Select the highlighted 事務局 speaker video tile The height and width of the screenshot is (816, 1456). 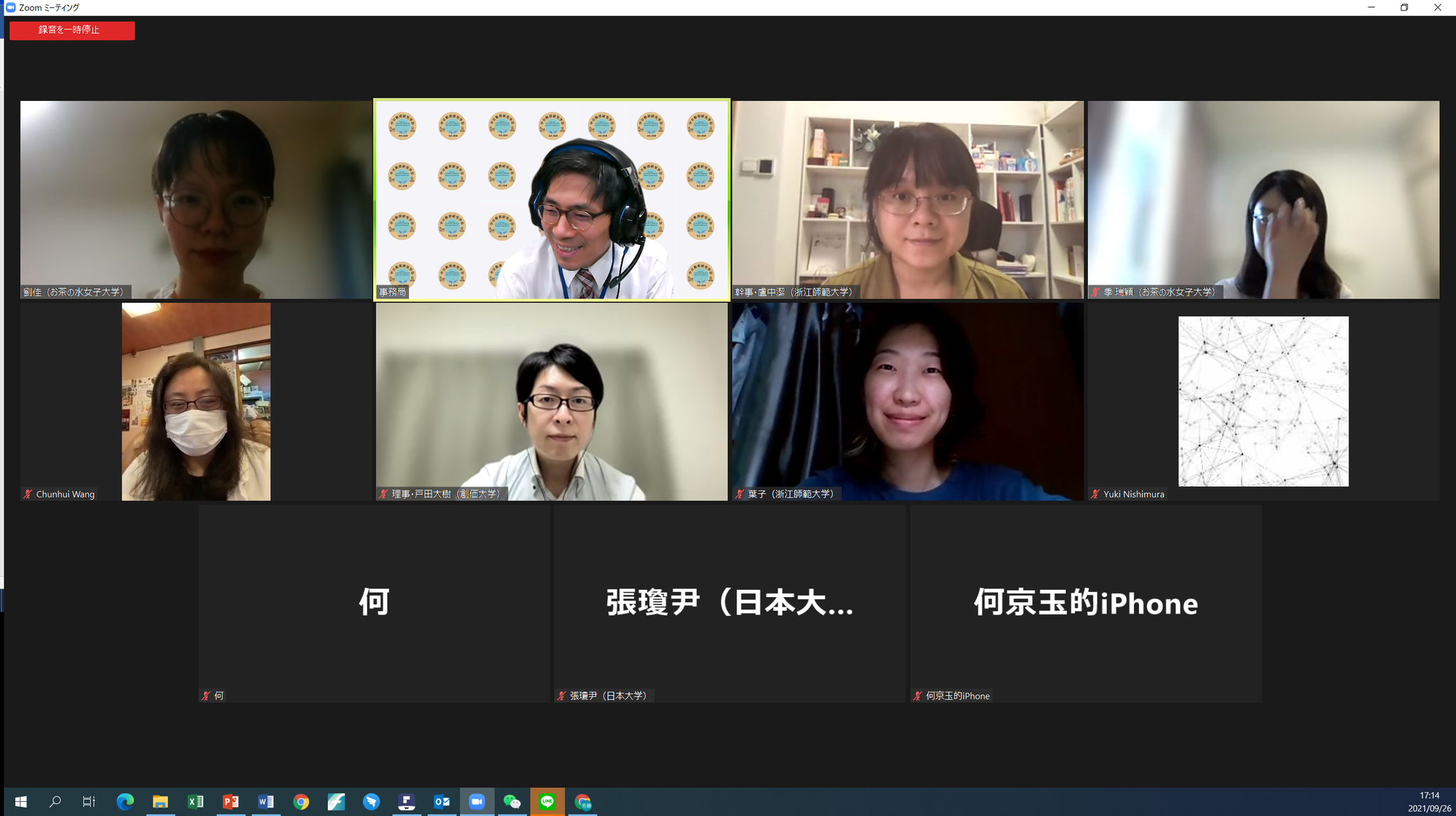(x=552, y=200)
